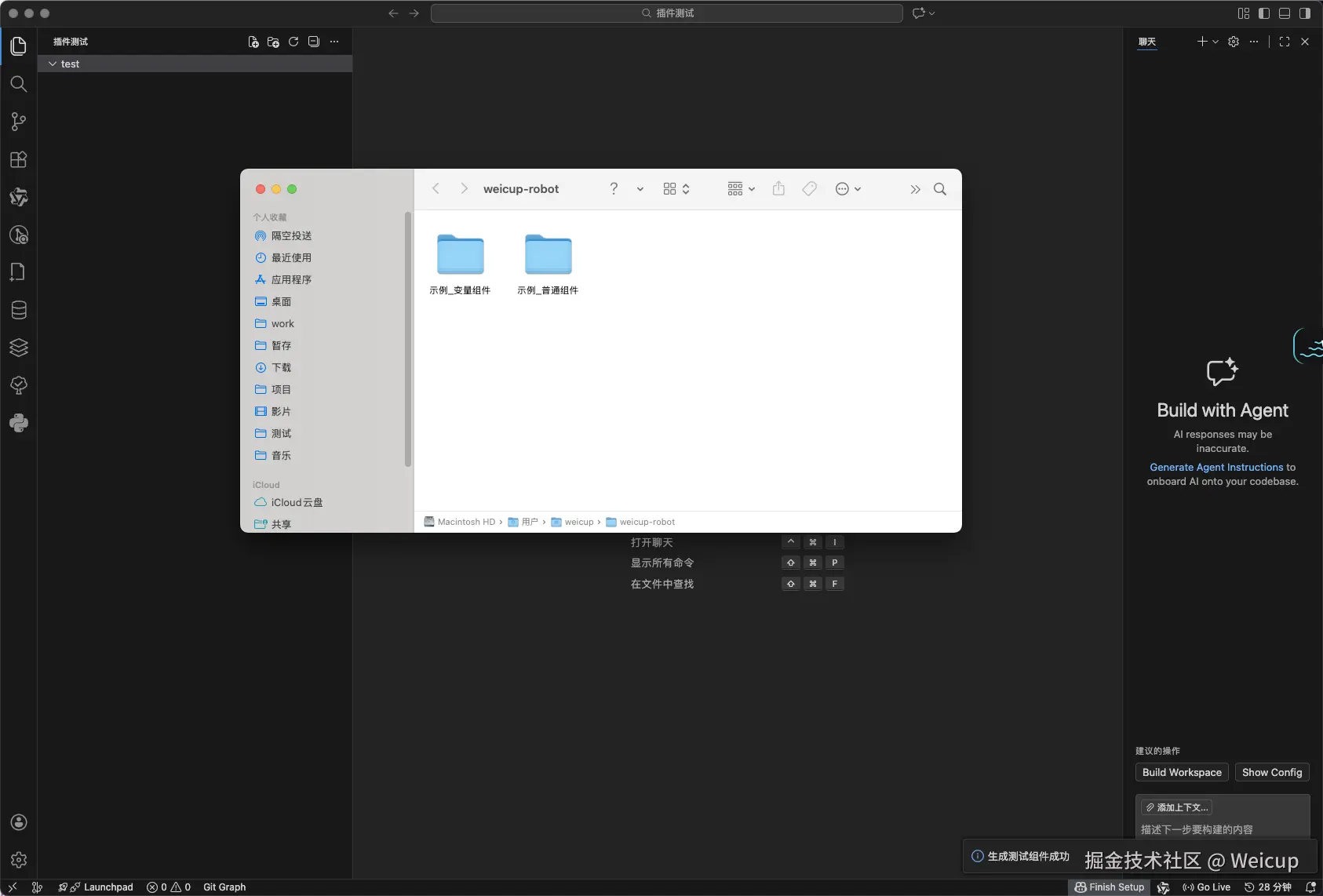1323x896 pixels.
Task: Click New File icon in explorer header
Action: [x=253, y=42]
